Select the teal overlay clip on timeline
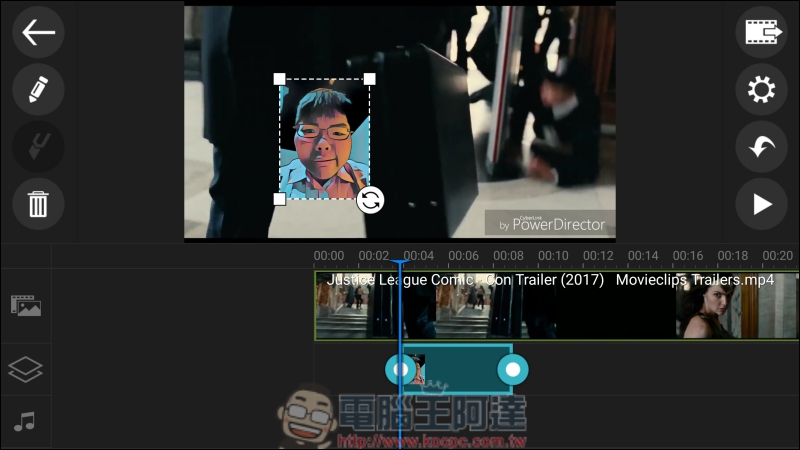The height and width of the screenshot is (450, 800). [457, 369]
